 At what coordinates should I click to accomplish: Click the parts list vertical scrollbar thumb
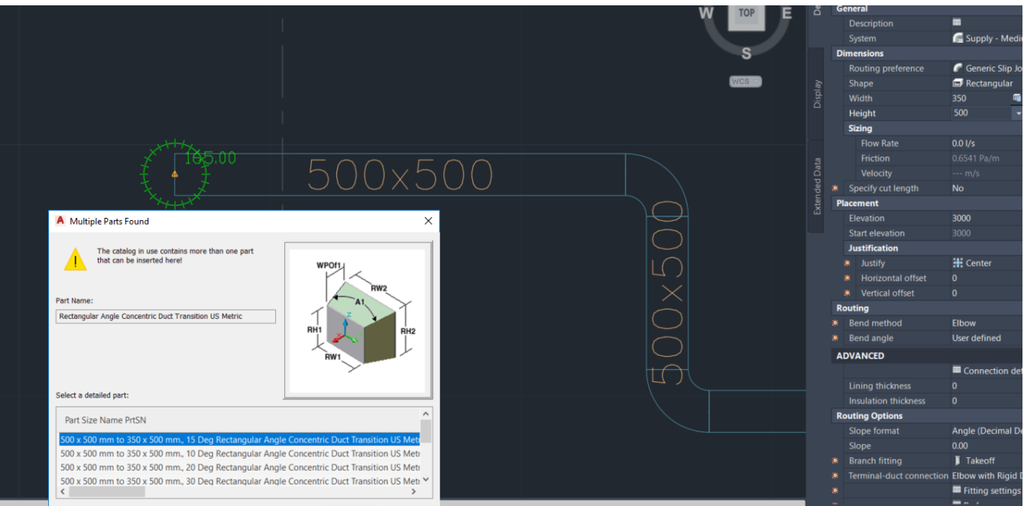pos(426,431)
